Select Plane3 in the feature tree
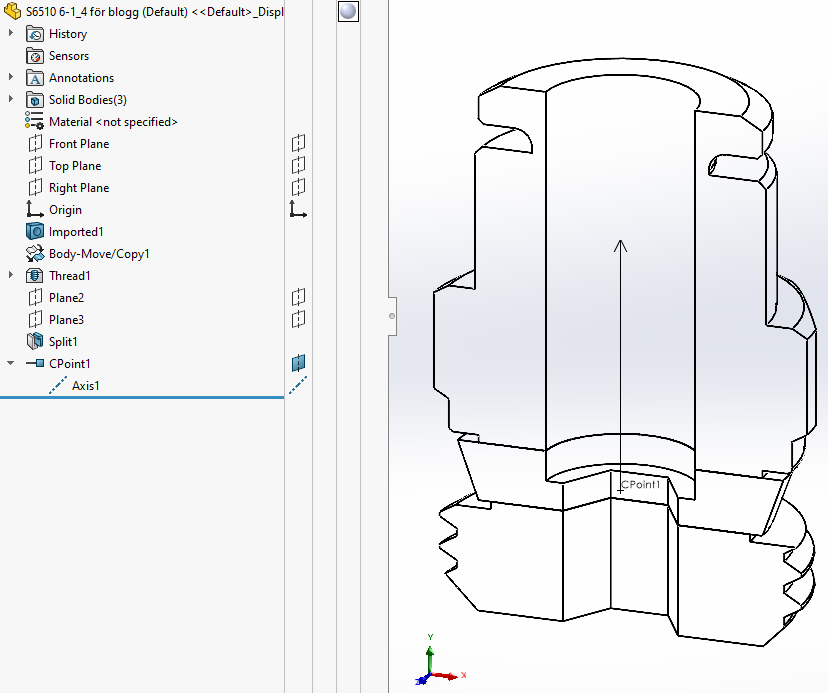Viewport: 828px width, 693px height. pos(66,320)
